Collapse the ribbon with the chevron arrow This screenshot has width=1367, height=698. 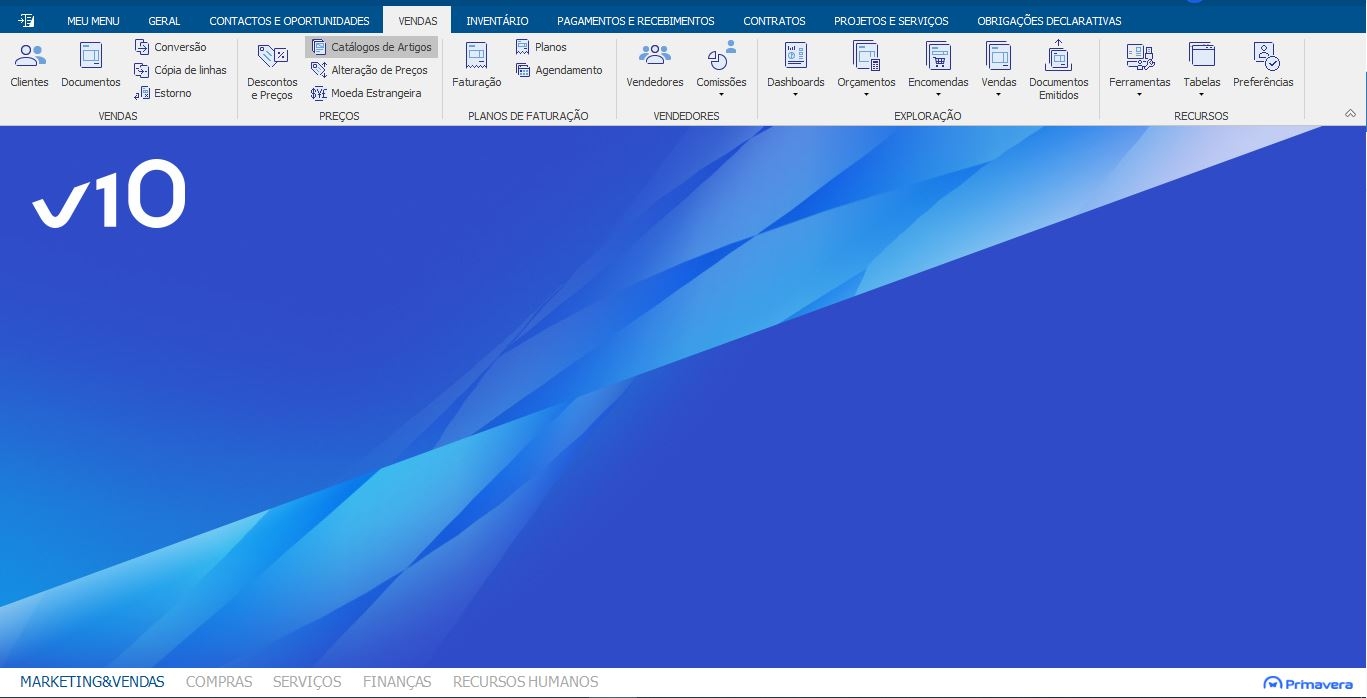(x=1350, y=114)
